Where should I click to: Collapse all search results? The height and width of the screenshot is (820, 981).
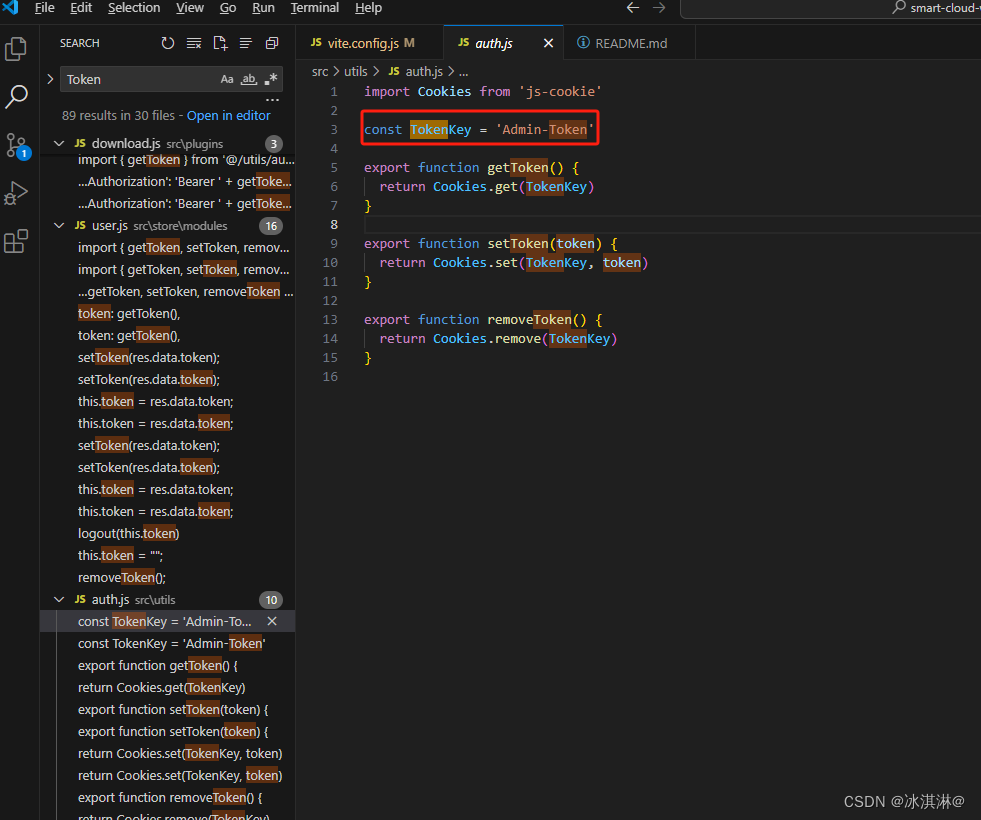pyautogui.click(x=272, y=43)
